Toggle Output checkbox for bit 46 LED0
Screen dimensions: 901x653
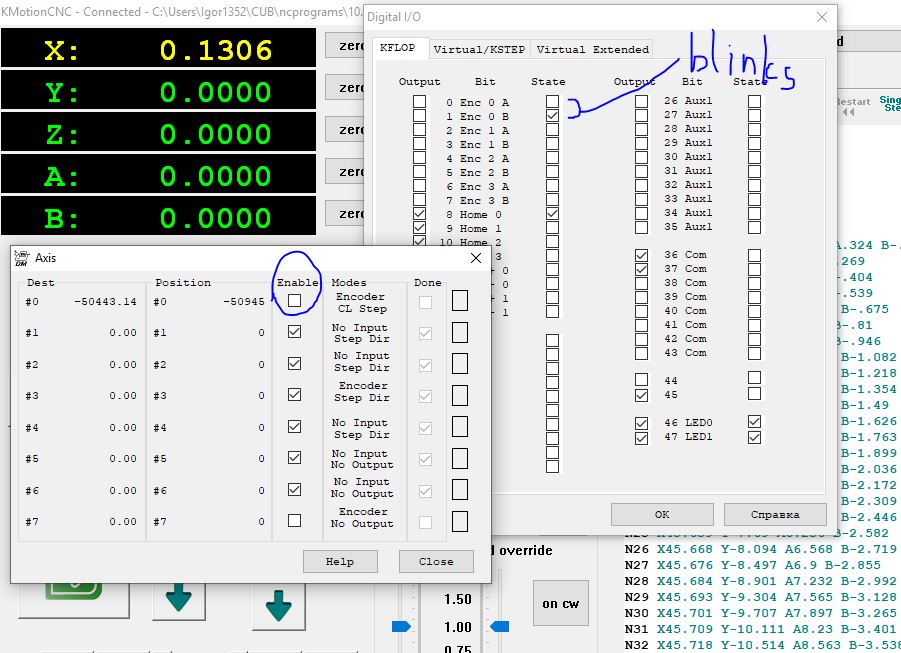tap(641, 423)
